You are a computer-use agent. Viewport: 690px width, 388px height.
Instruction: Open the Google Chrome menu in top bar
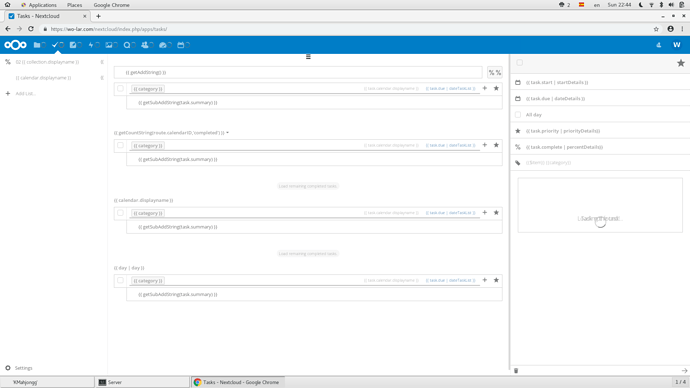click(x=111, y=5)
